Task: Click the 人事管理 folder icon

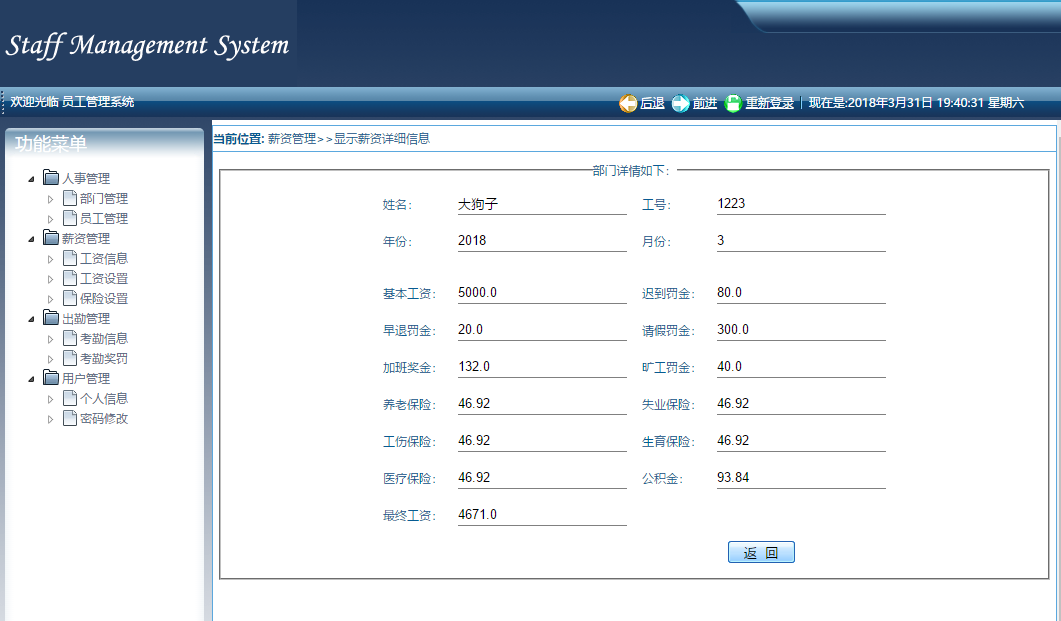Action: 51,177
